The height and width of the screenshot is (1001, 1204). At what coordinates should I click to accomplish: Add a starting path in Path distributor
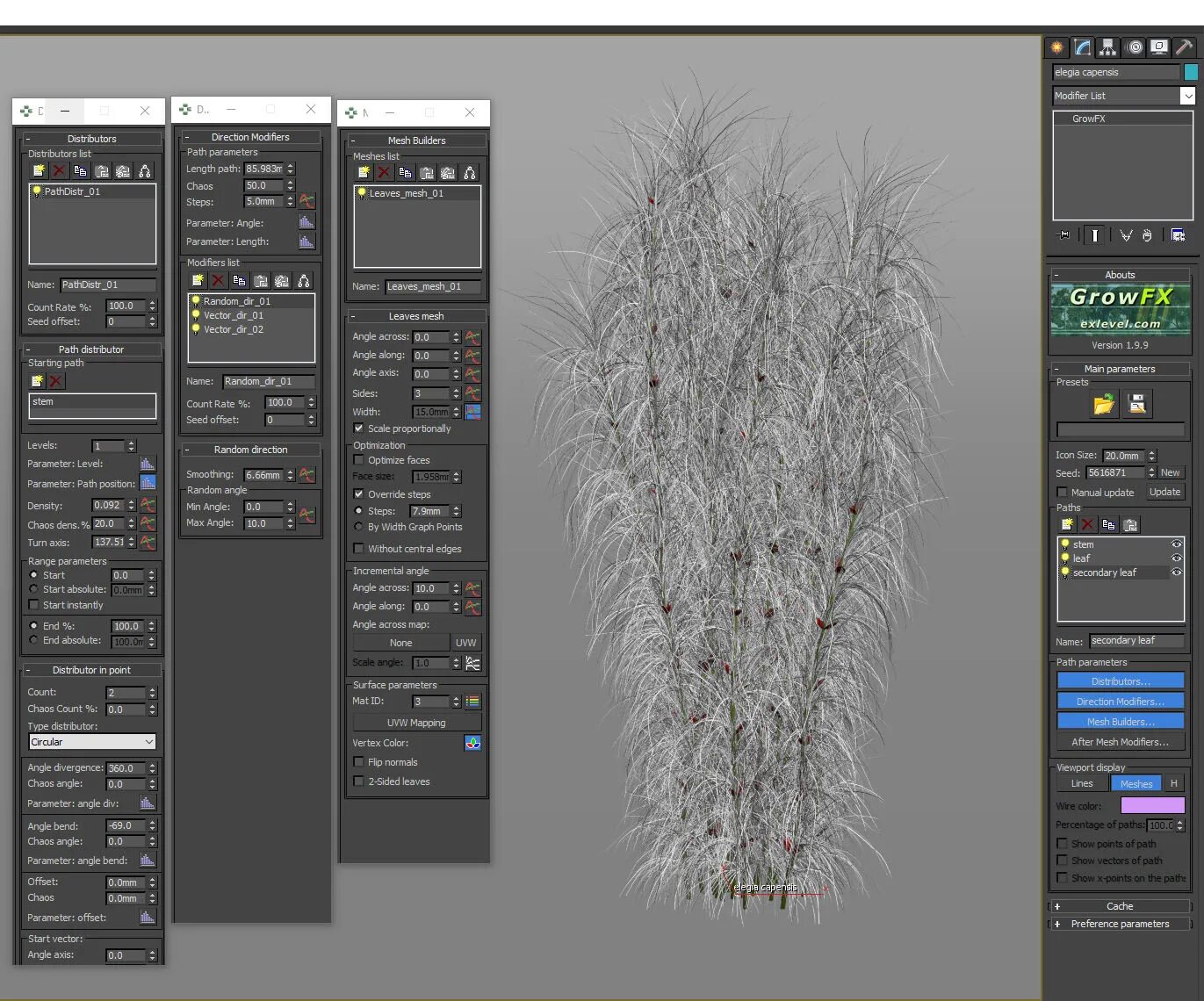pos(37,381)
